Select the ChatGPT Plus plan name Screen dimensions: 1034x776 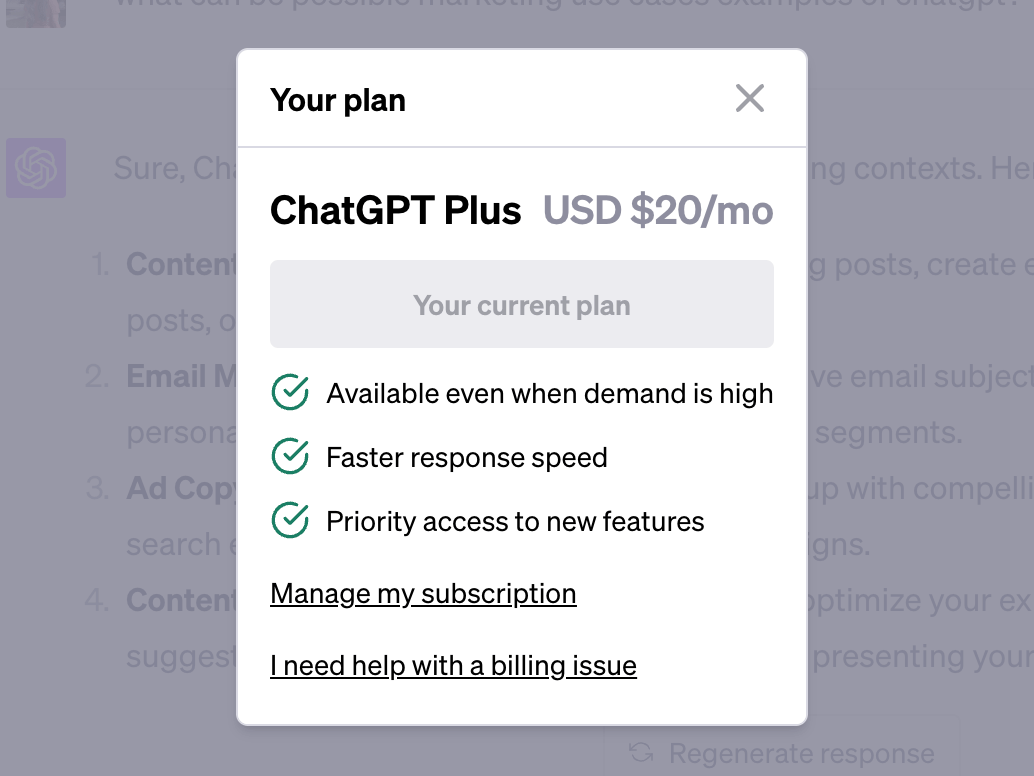coord(396,211)
